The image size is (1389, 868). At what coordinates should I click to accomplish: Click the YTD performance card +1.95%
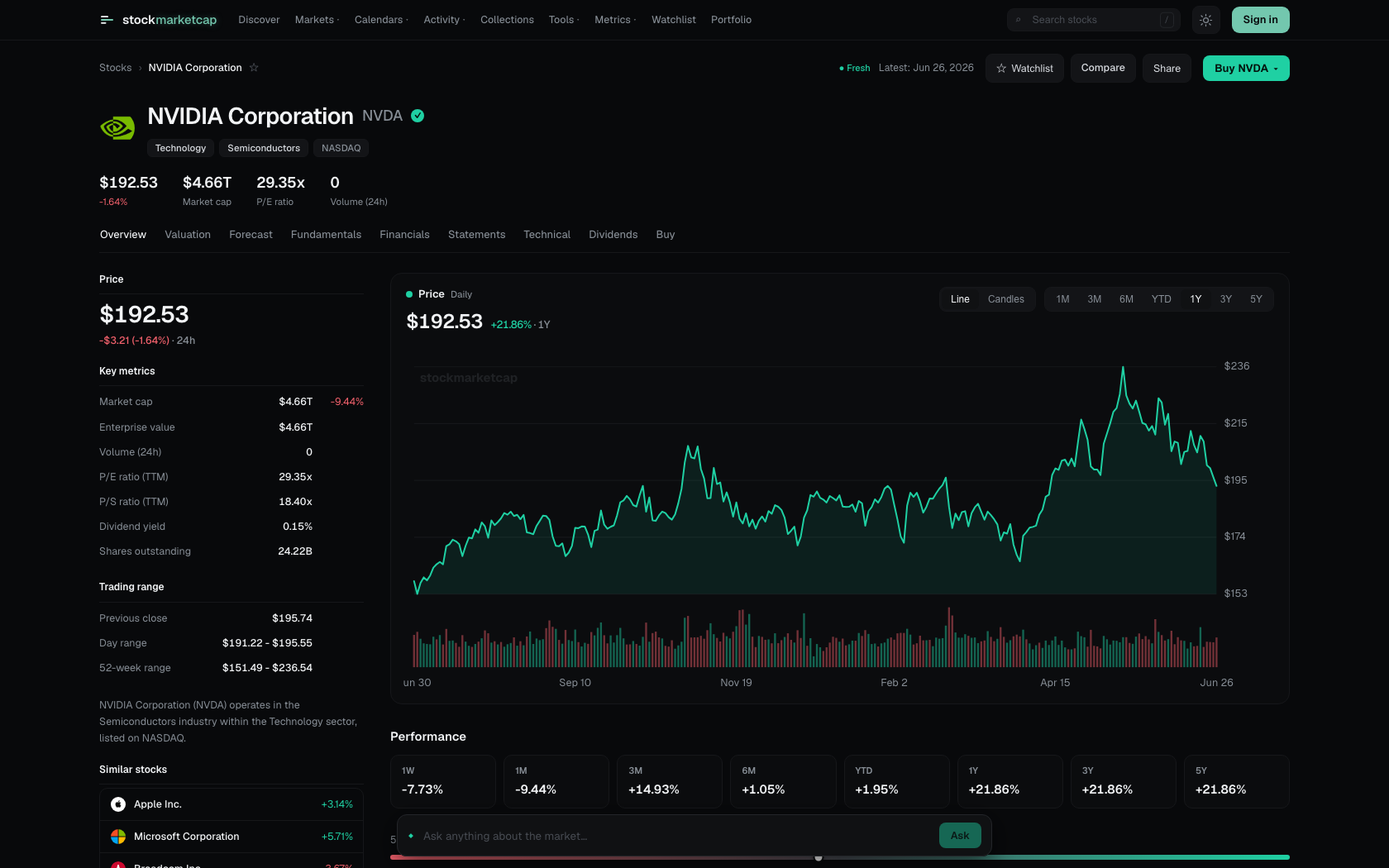(896, 781)
